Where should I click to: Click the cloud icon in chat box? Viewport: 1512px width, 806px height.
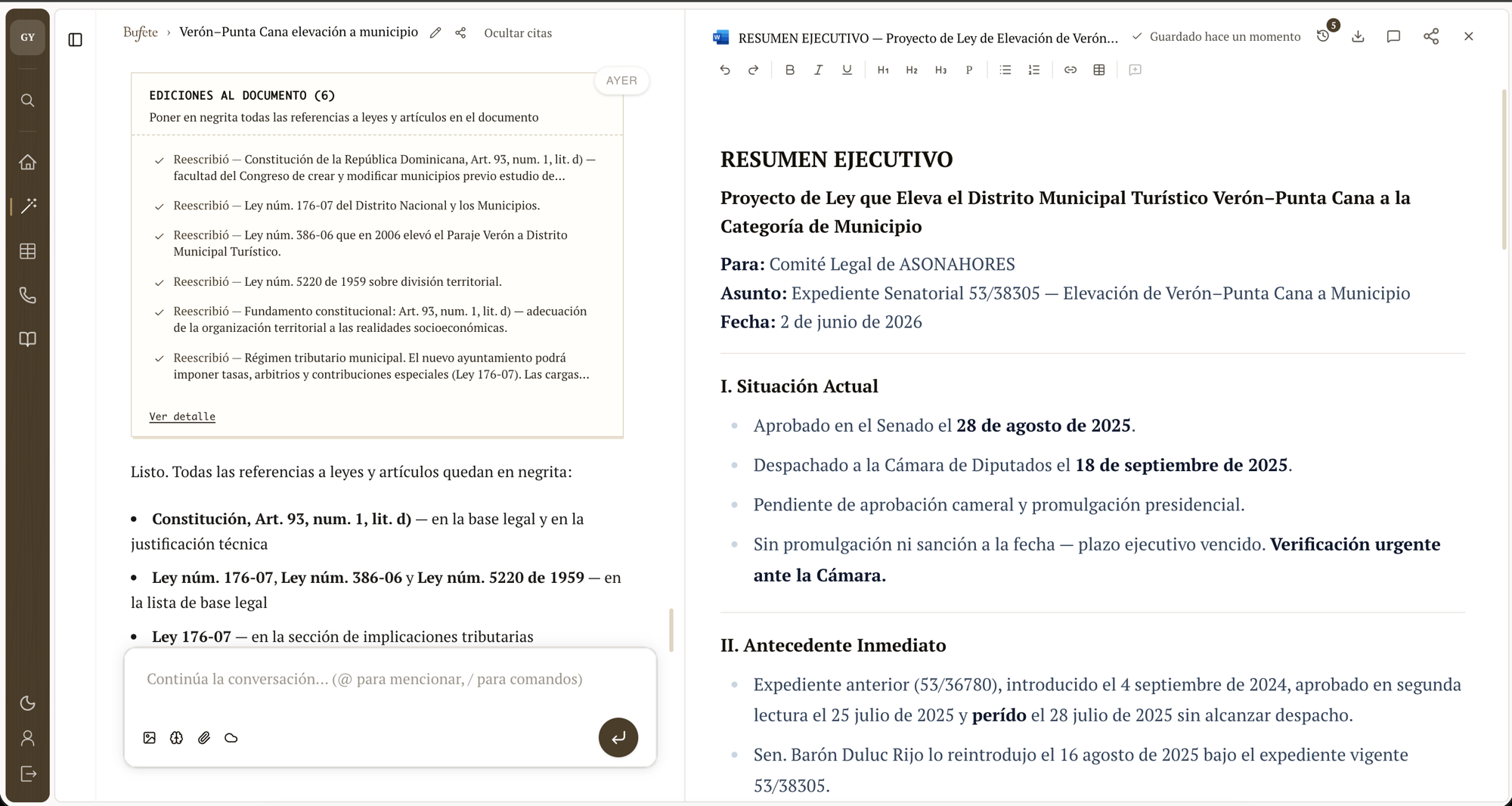231,738
